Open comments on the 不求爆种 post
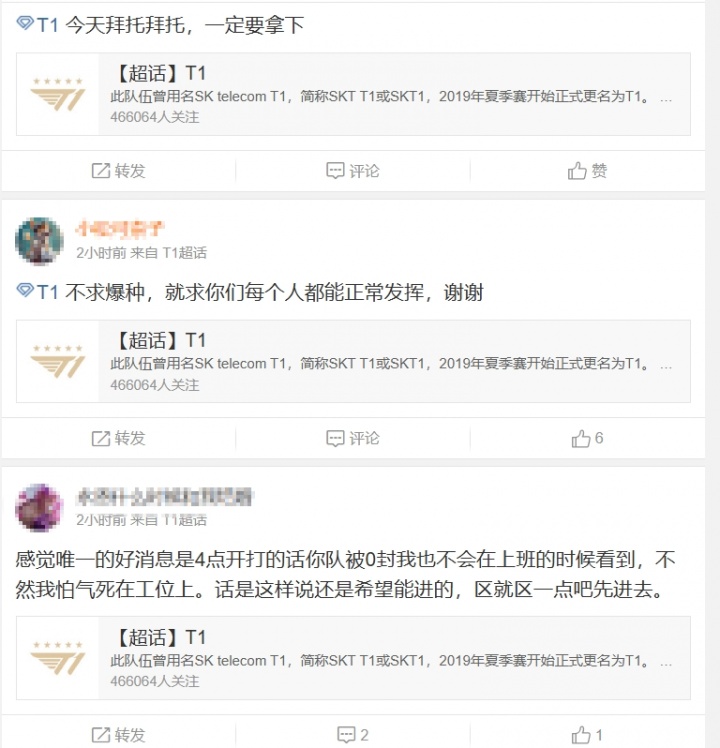Image resolution: width=720 pixels, height=748 pixels. [353, 438]
